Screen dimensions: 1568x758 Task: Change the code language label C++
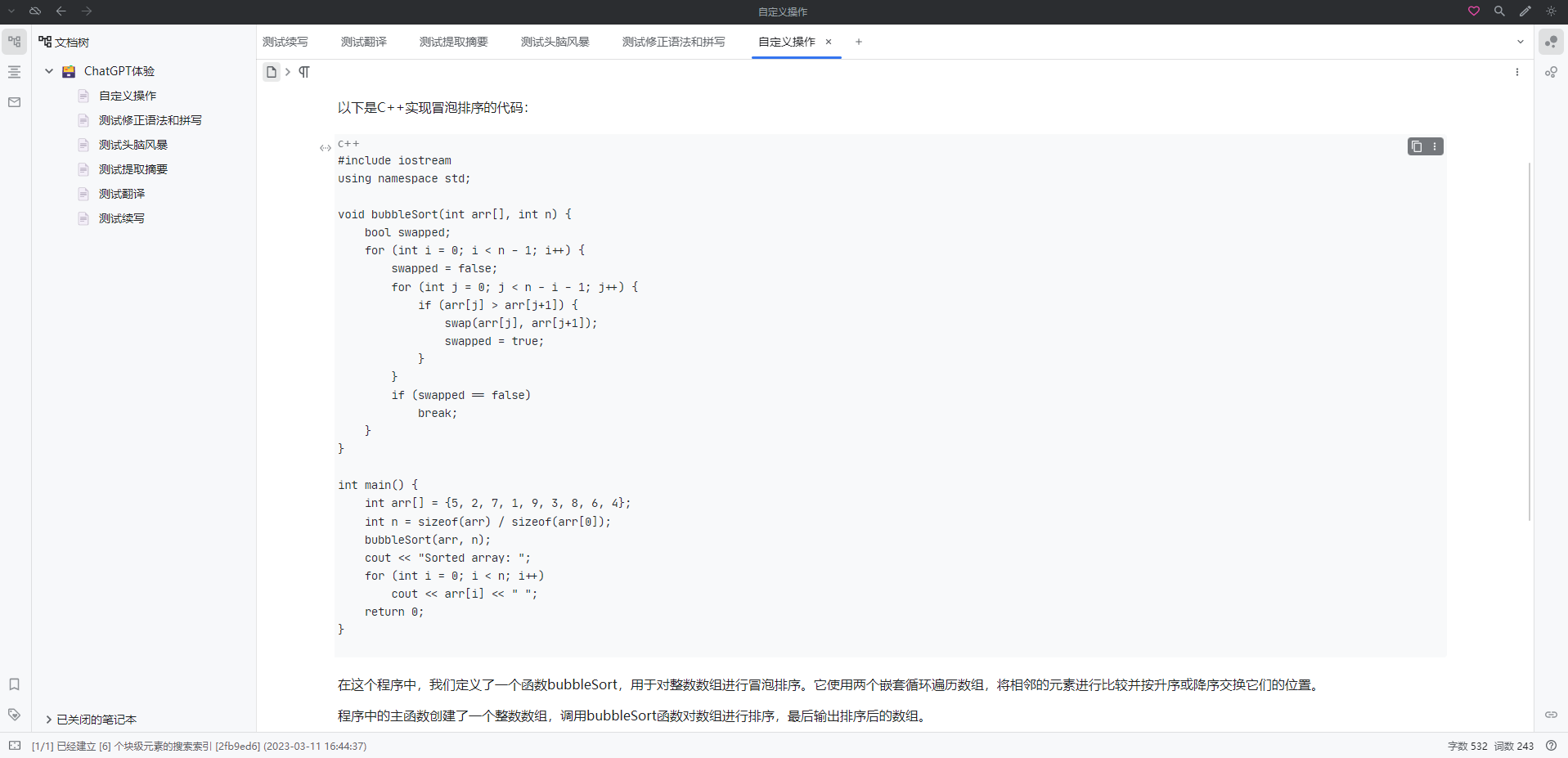click(348, 144)
